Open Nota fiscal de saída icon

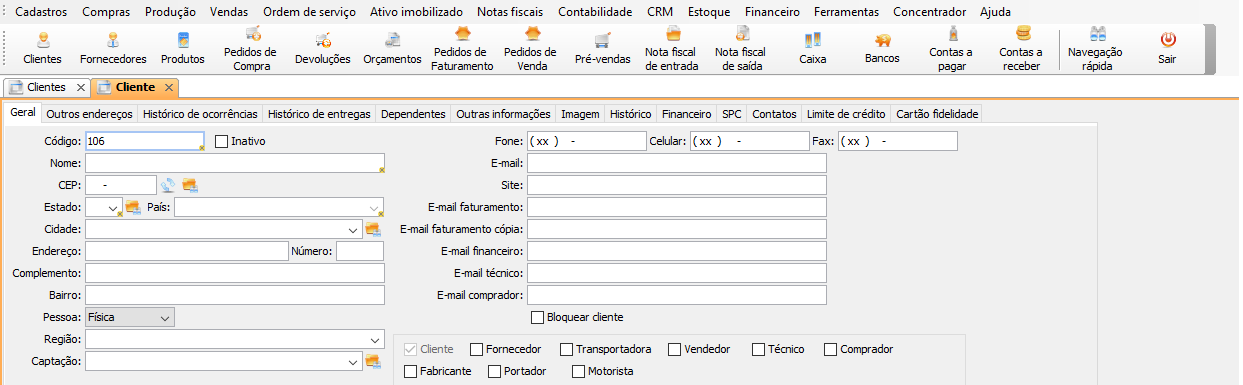pos(741,49)
